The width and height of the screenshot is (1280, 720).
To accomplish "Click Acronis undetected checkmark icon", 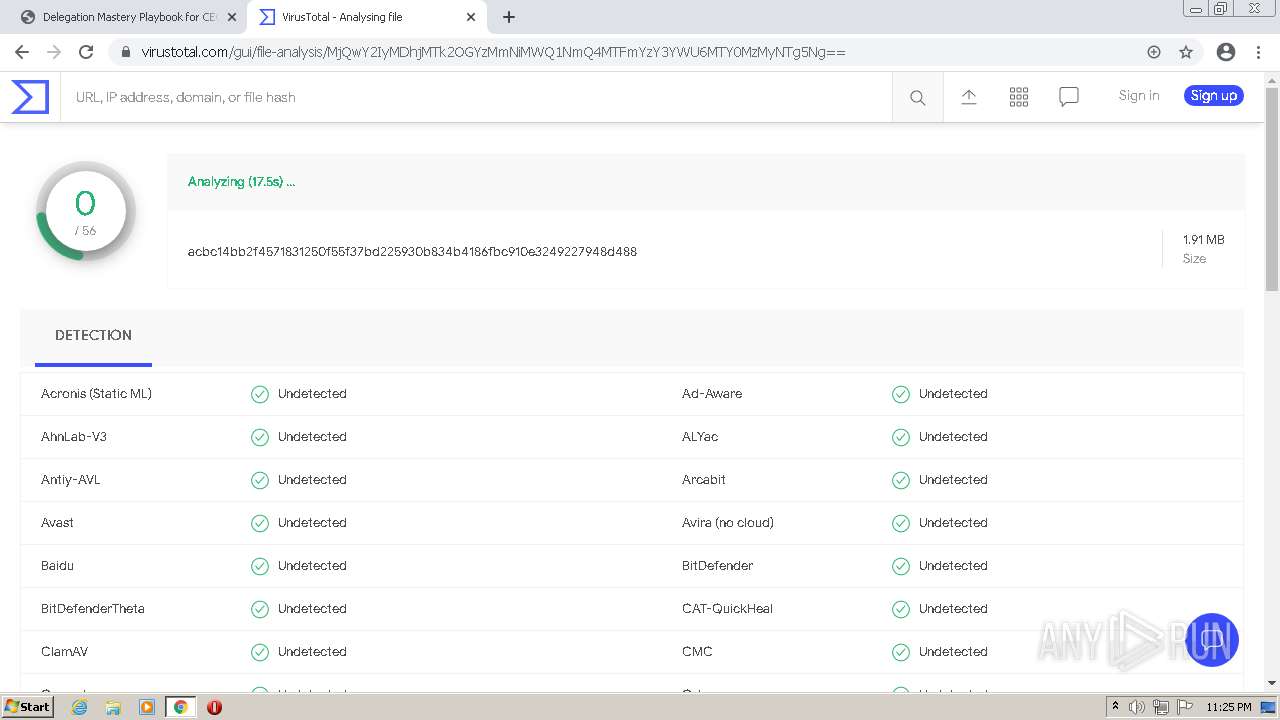I will coord(260,394).
